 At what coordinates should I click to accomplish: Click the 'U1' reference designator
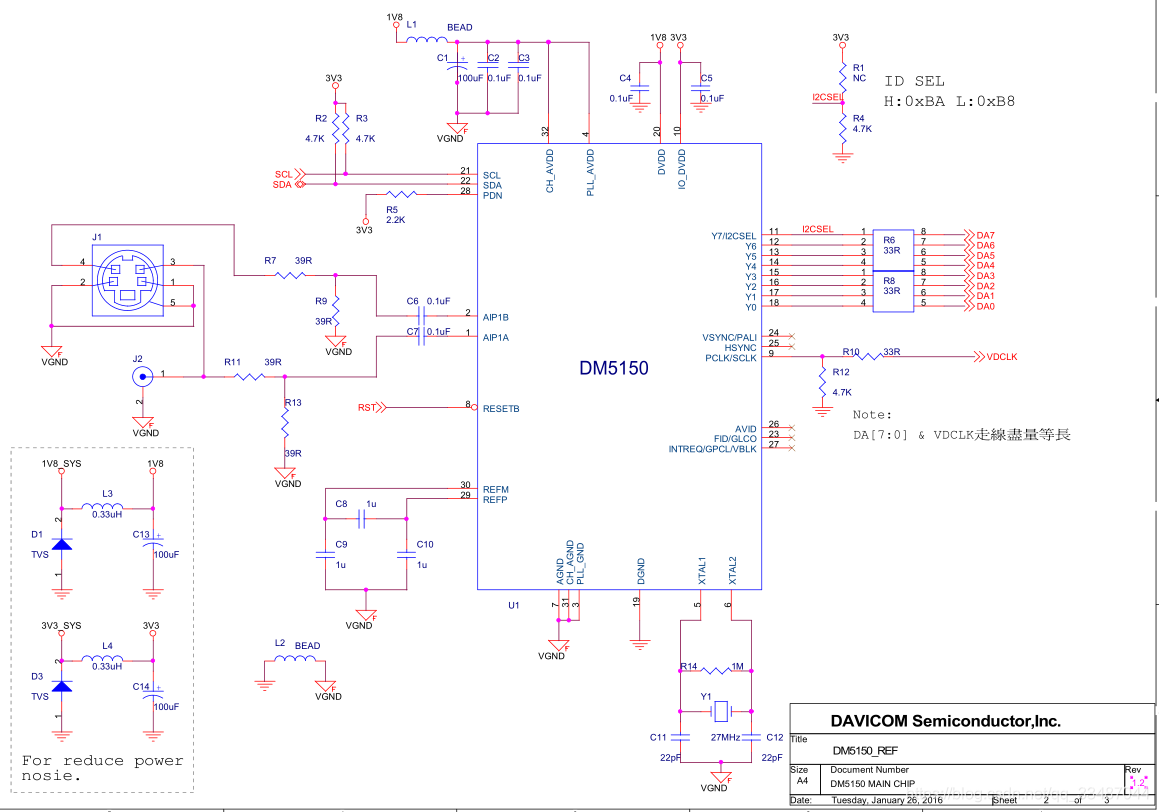point(513,605)
